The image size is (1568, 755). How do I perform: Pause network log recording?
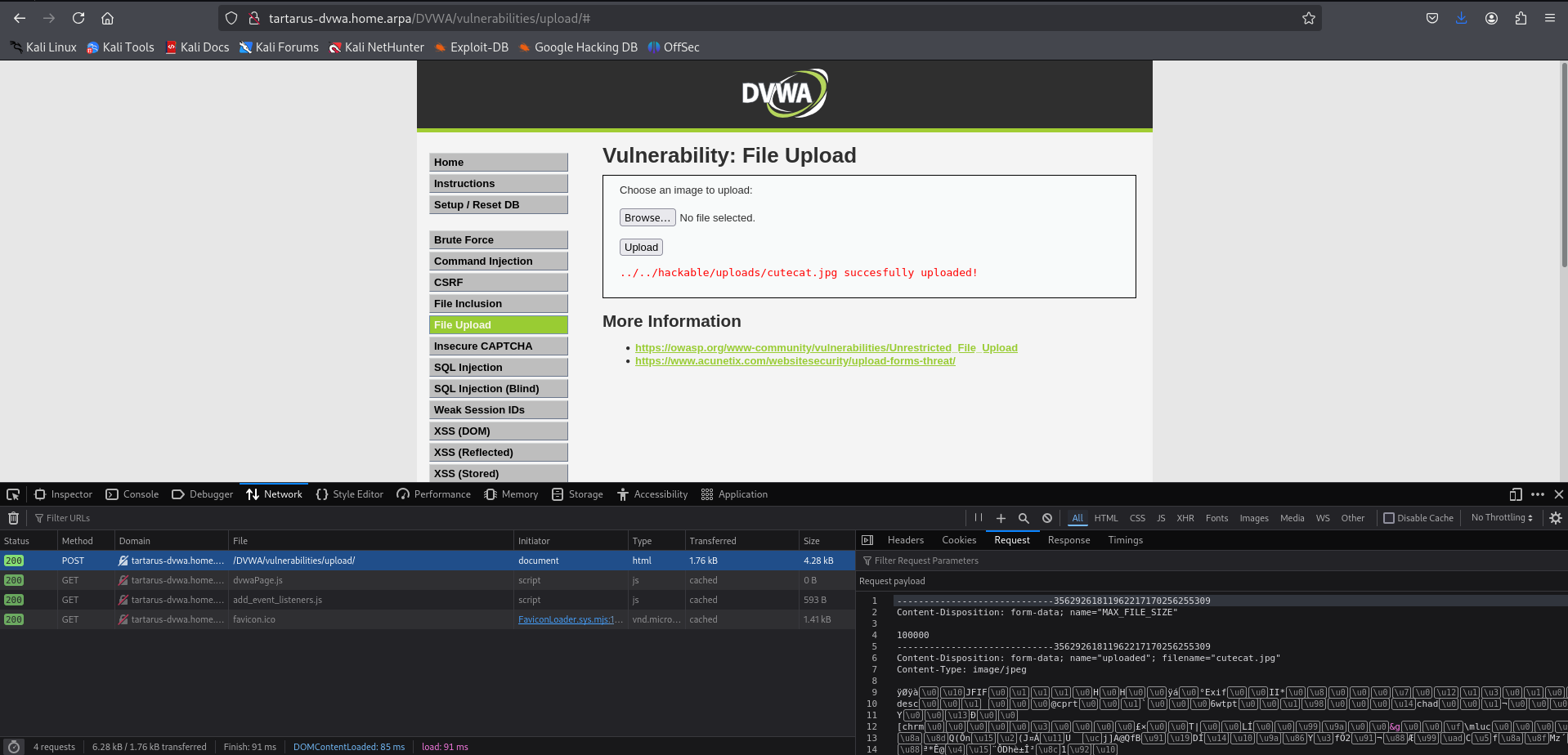tap(978, 518)
